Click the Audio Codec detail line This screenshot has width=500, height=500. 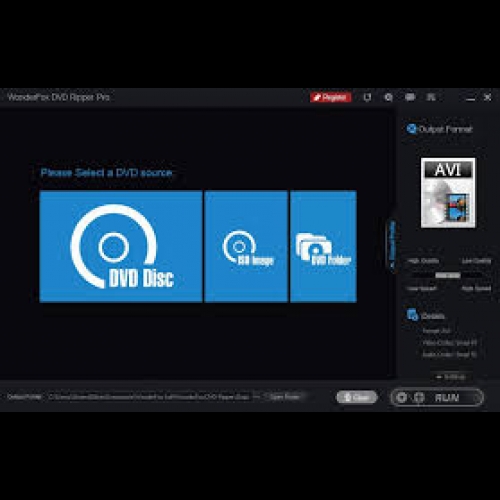(x=450, y=355)
